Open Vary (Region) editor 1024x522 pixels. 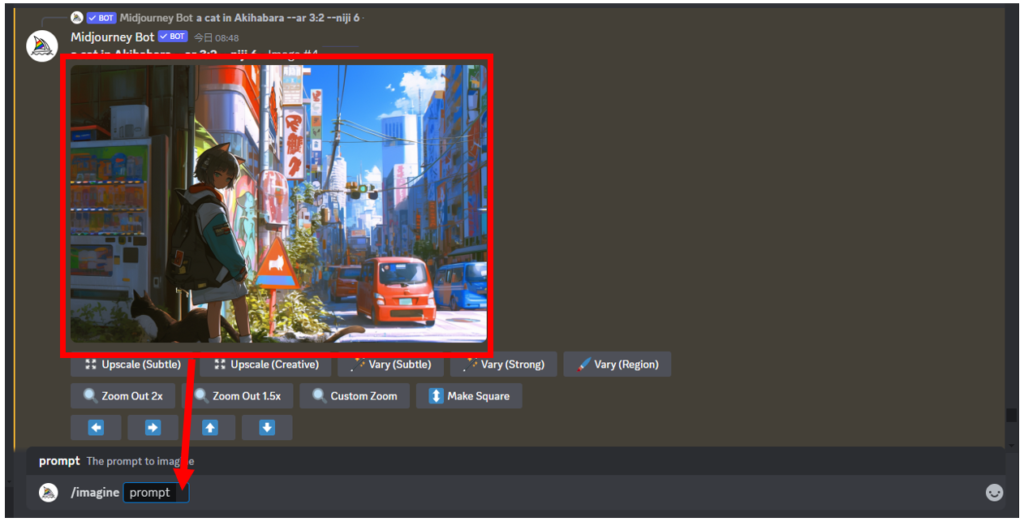pyautogui.click(x=617, y=365)
